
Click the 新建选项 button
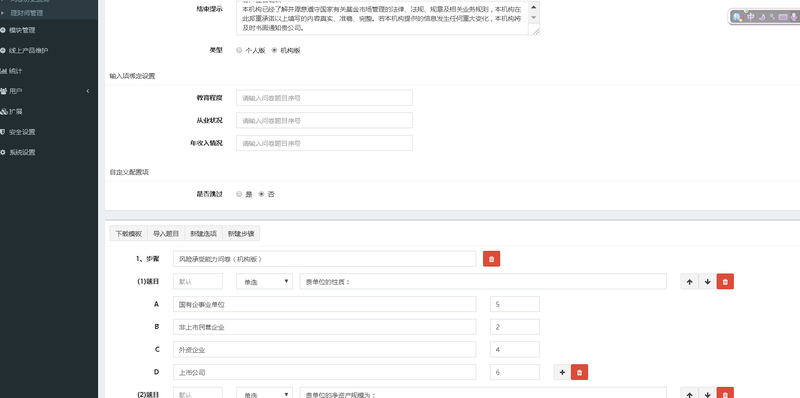pos(204,234)
